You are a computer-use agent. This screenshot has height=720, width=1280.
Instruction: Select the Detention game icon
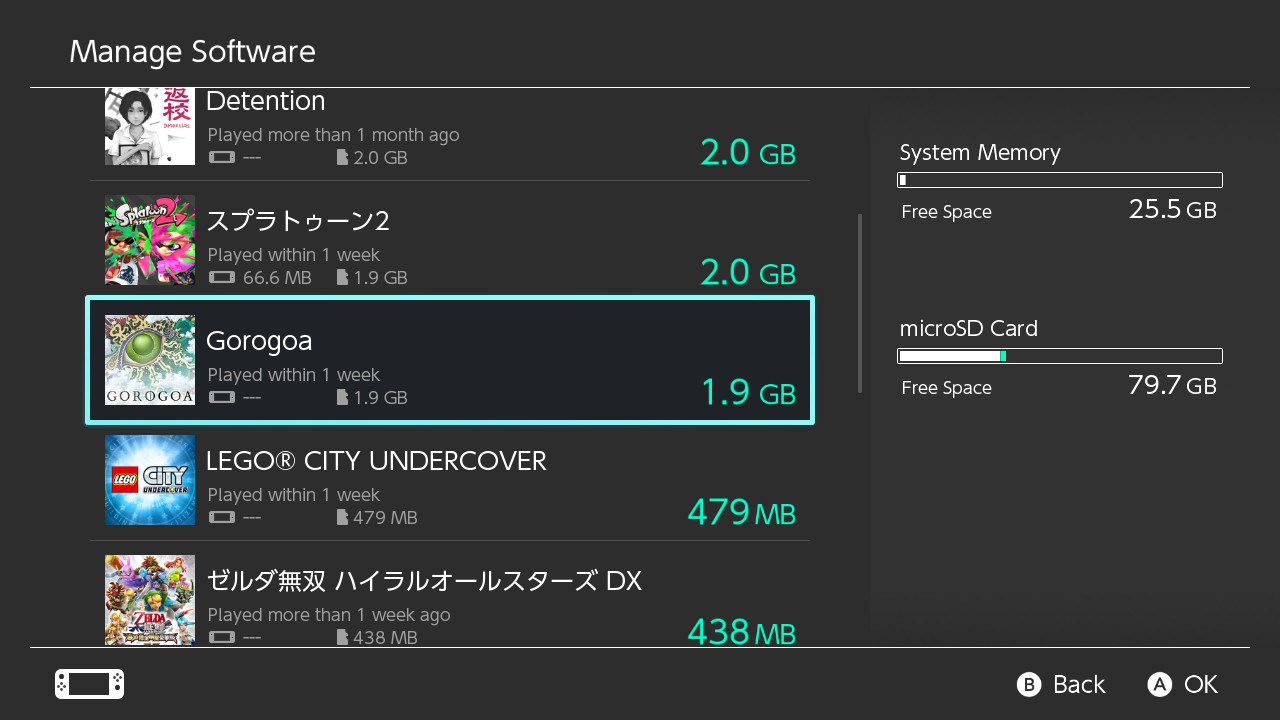tap(149, 127)
